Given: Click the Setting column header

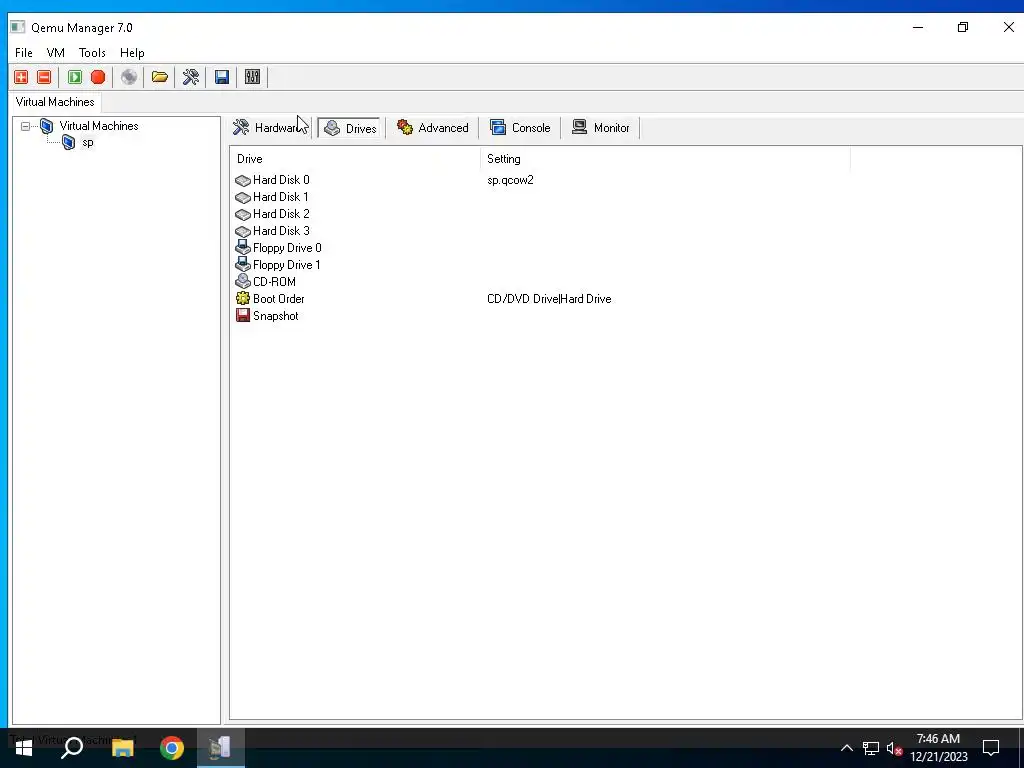Looking at the screenshot, I should 665,159.
